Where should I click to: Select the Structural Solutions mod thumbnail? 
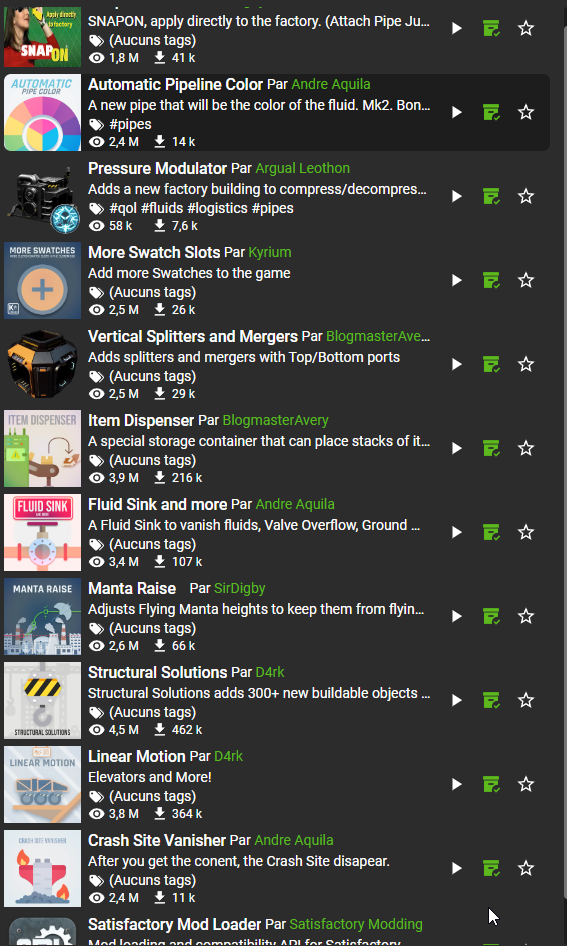click(x=42, y=700)
